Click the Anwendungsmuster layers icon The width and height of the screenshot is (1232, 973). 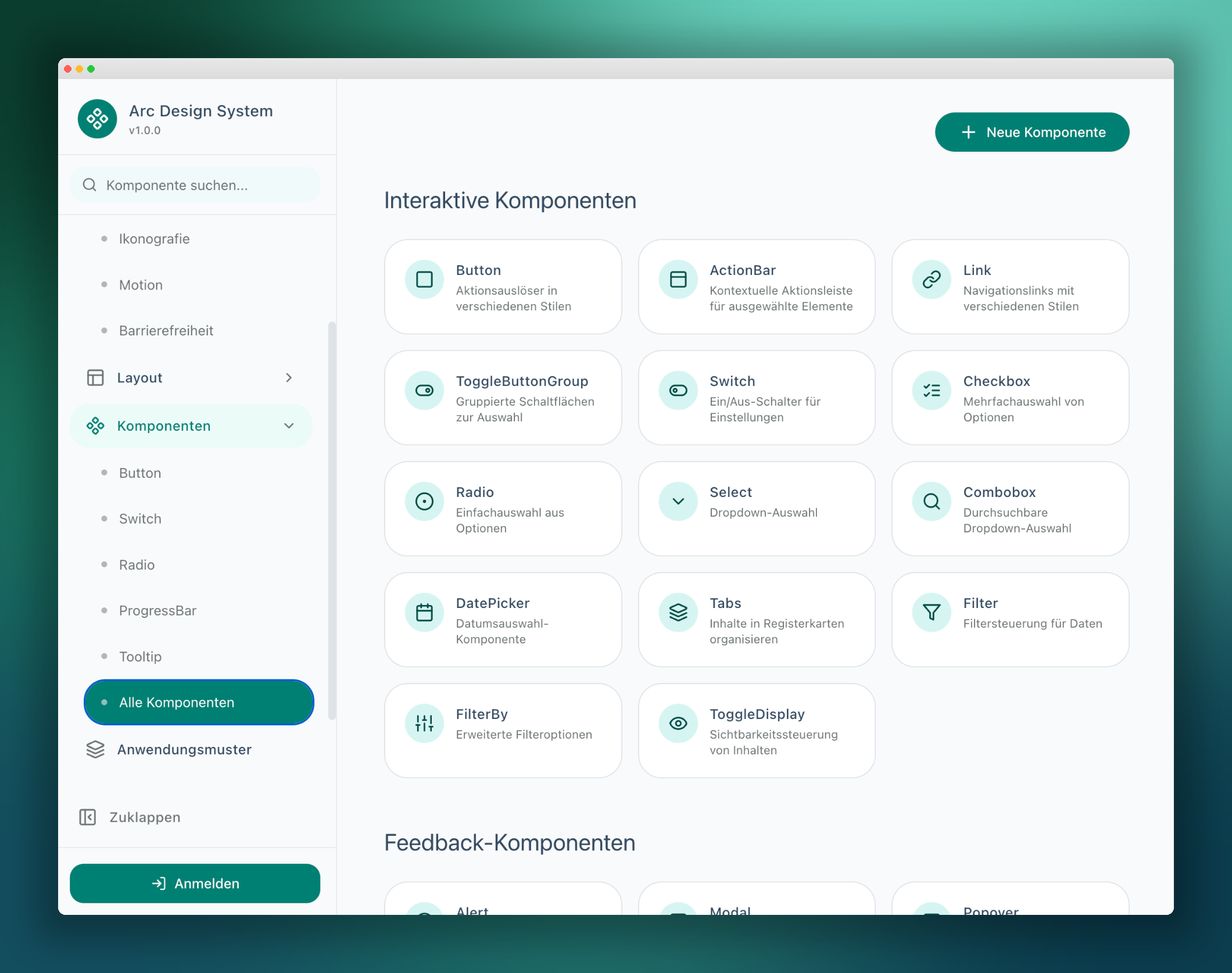coord(95,749)
